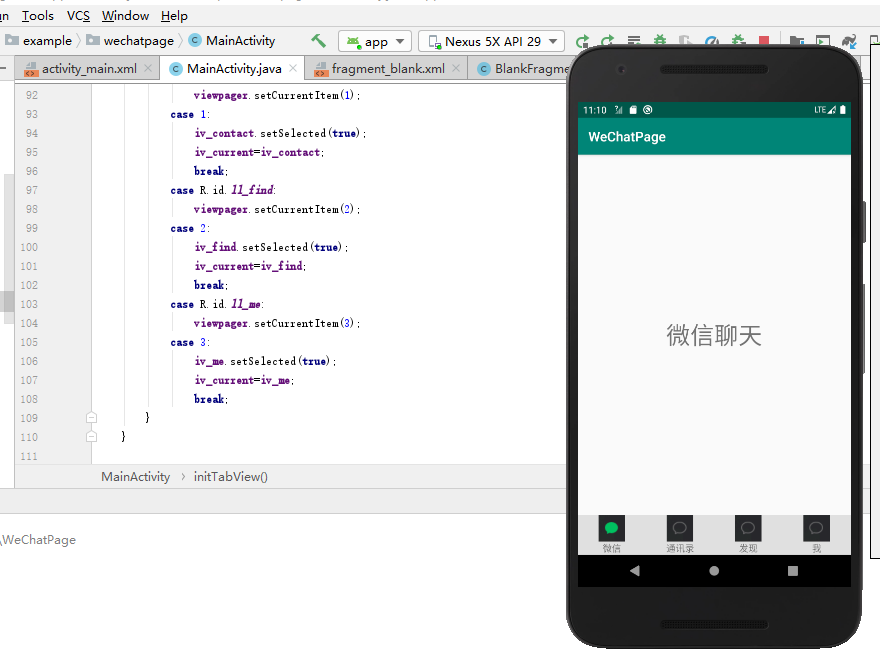Click 'viewpager.setCurrentItem(3);' code line

[x=277, y=323]
